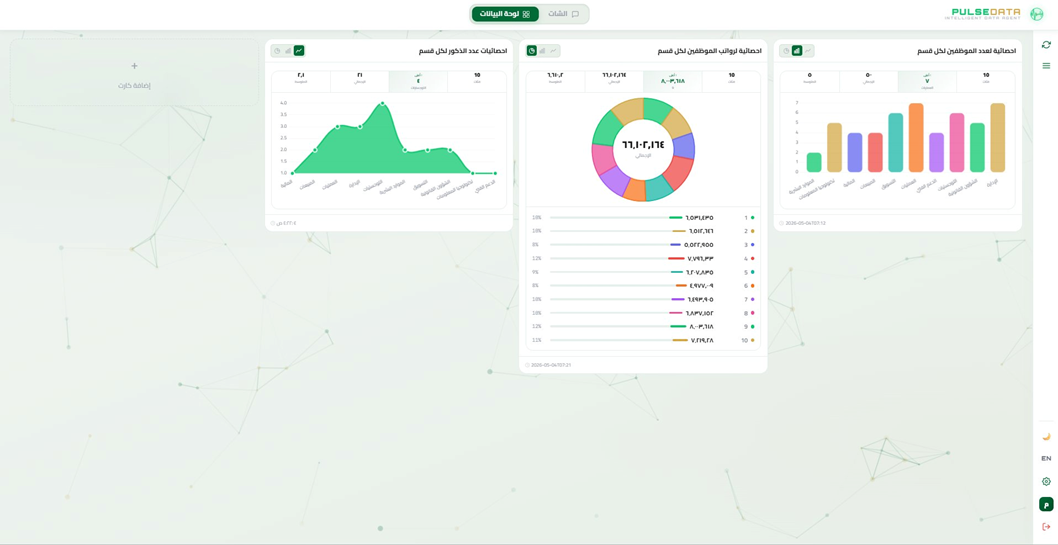Click the red logout icon
The height and width of the screenshot is (545, 1058).
(x=1046, y=526)
